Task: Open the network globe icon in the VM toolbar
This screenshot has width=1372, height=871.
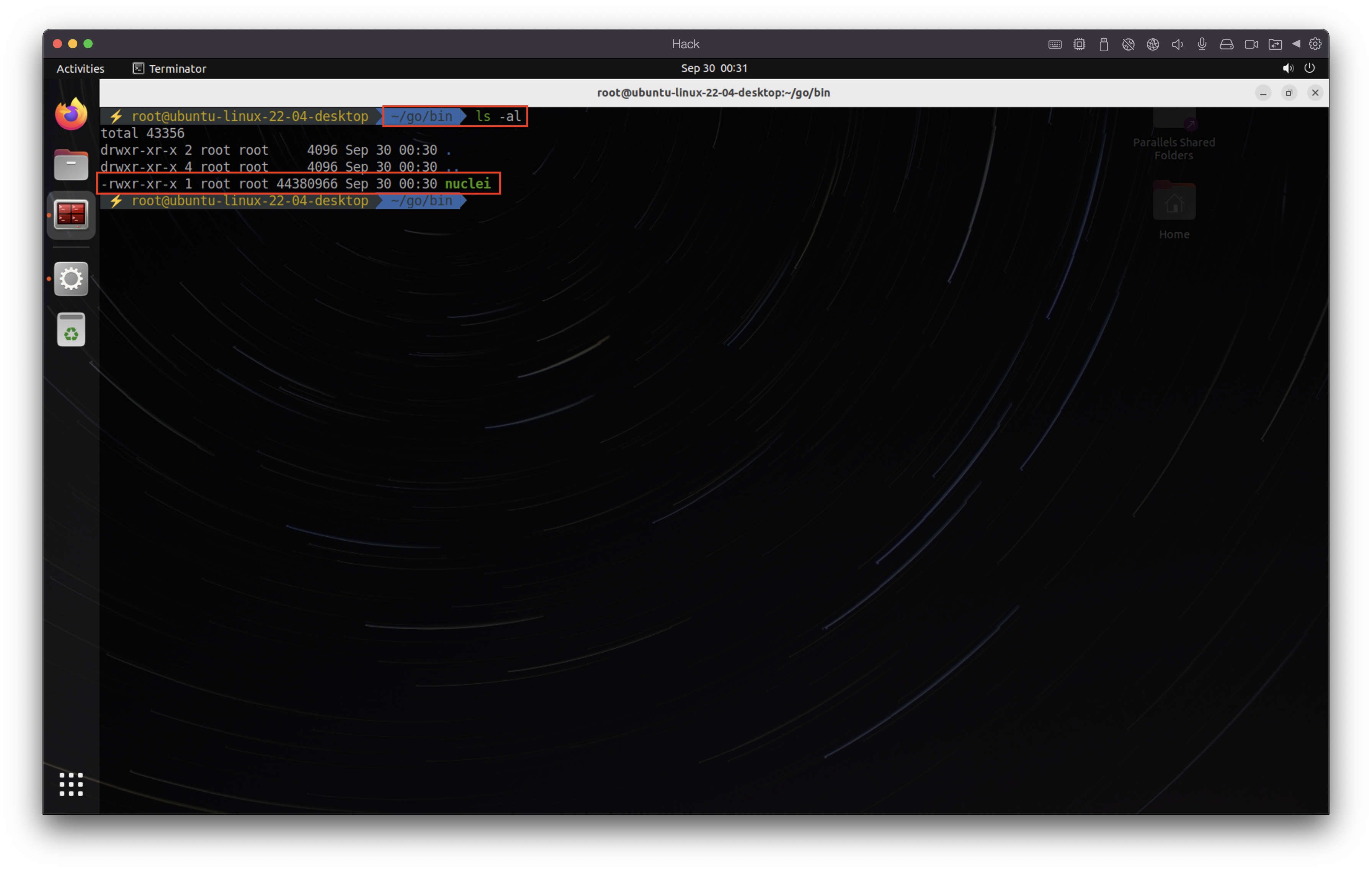Action: point(1153,44)
